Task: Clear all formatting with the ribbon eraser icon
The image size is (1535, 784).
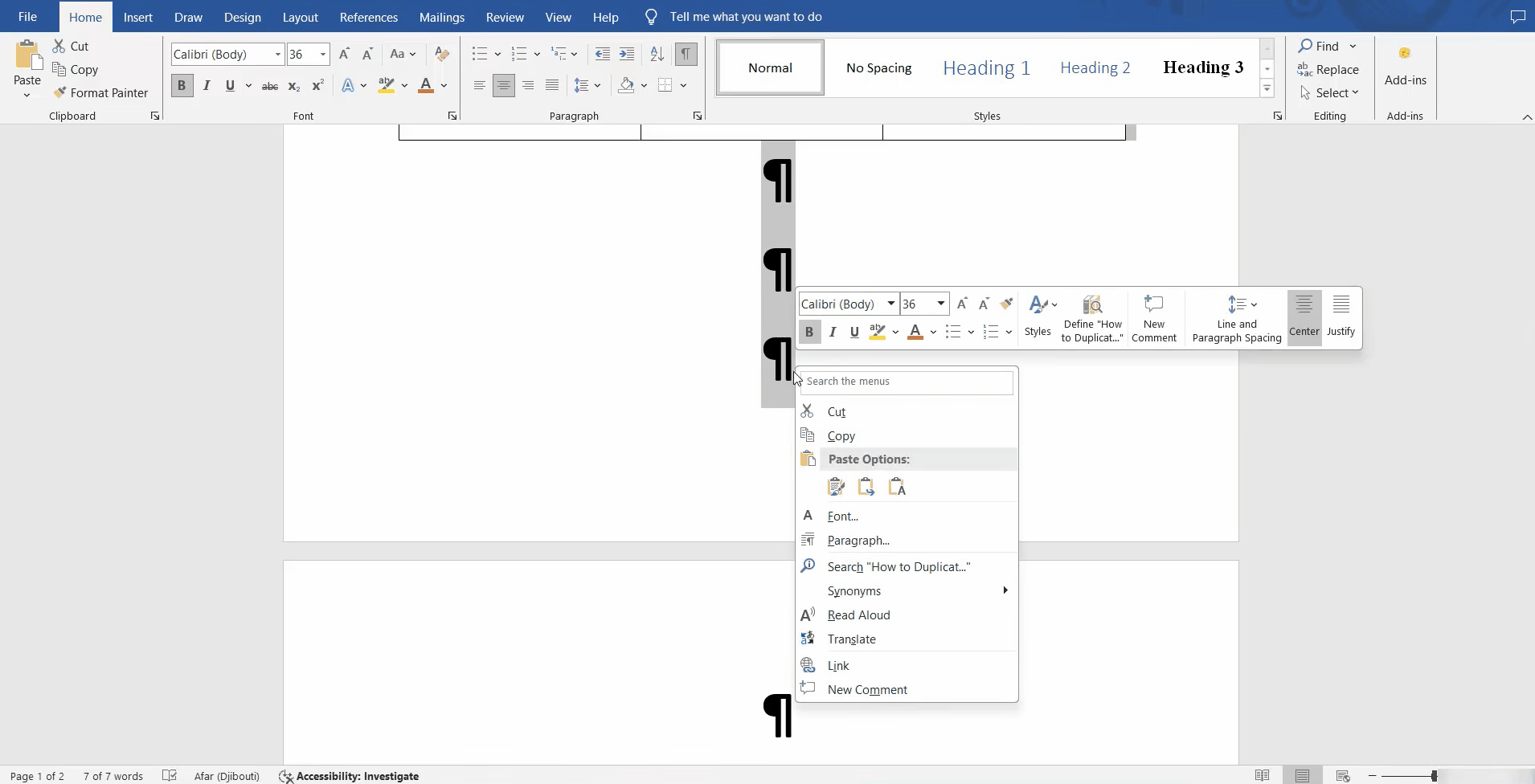Action: pos(441,54)
